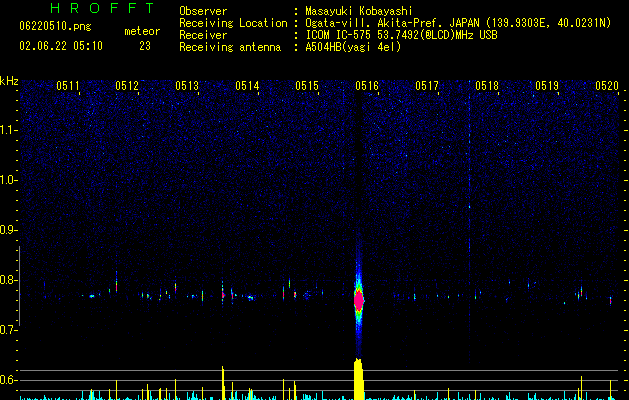Select the Ogata-vill. Akita-Pref. JAPAN location text

458,23
